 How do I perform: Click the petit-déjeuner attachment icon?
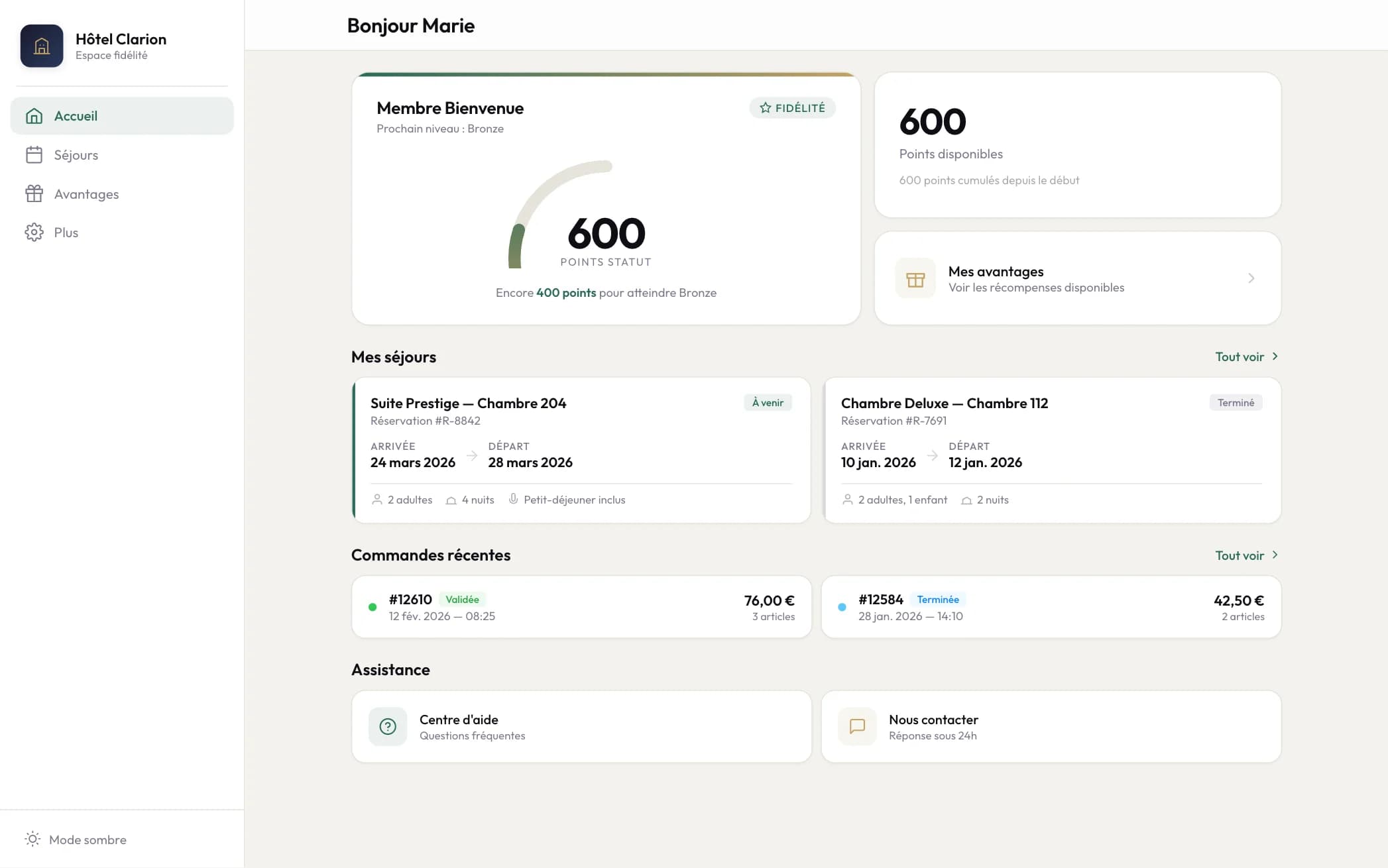(513, 500)
